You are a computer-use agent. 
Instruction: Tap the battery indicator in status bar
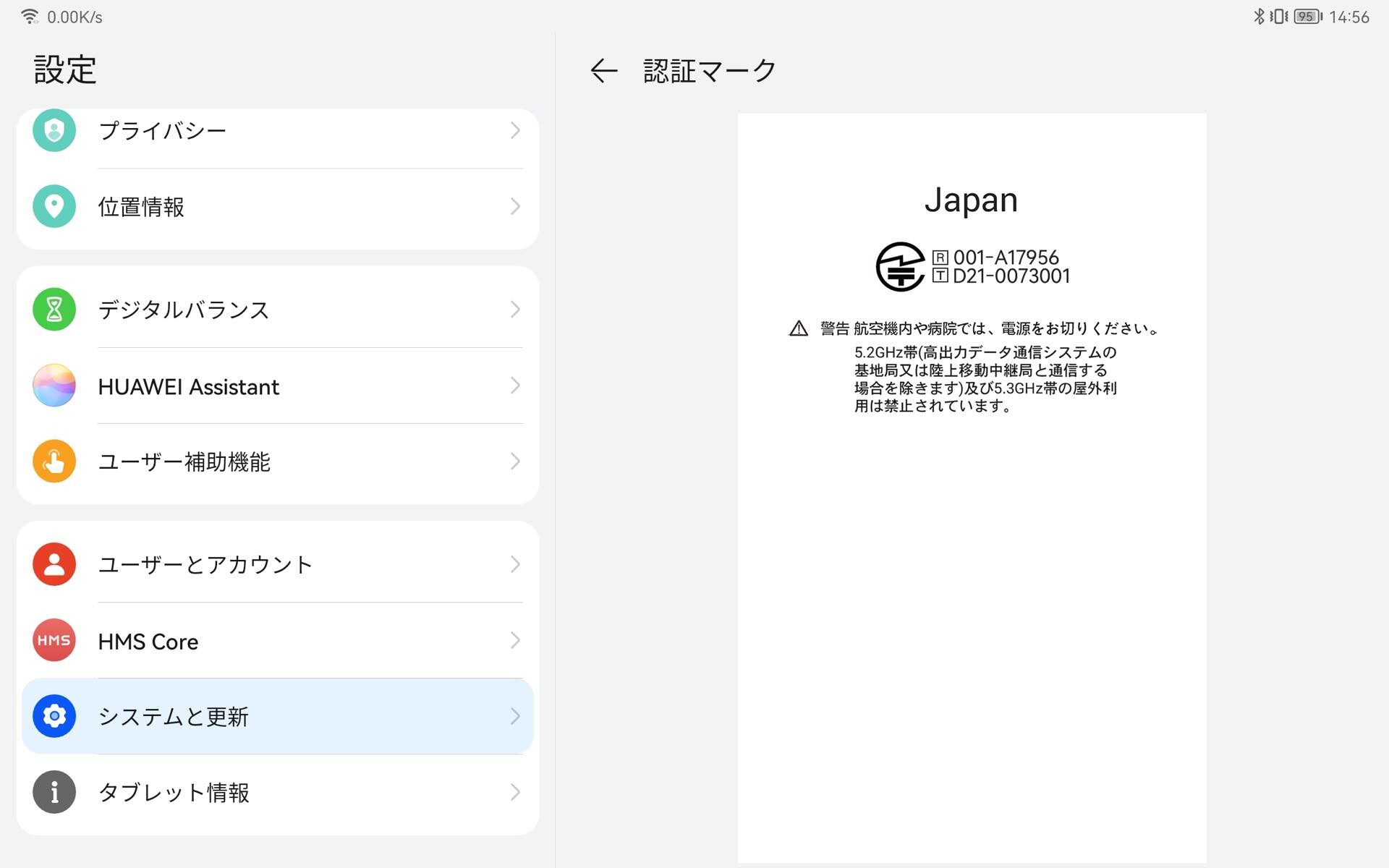(x=1307, y=17)
